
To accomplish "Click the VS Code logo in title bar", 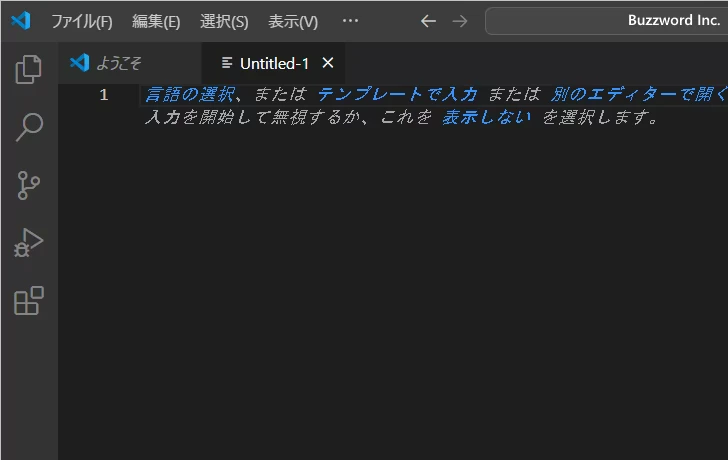I will 21,21.
